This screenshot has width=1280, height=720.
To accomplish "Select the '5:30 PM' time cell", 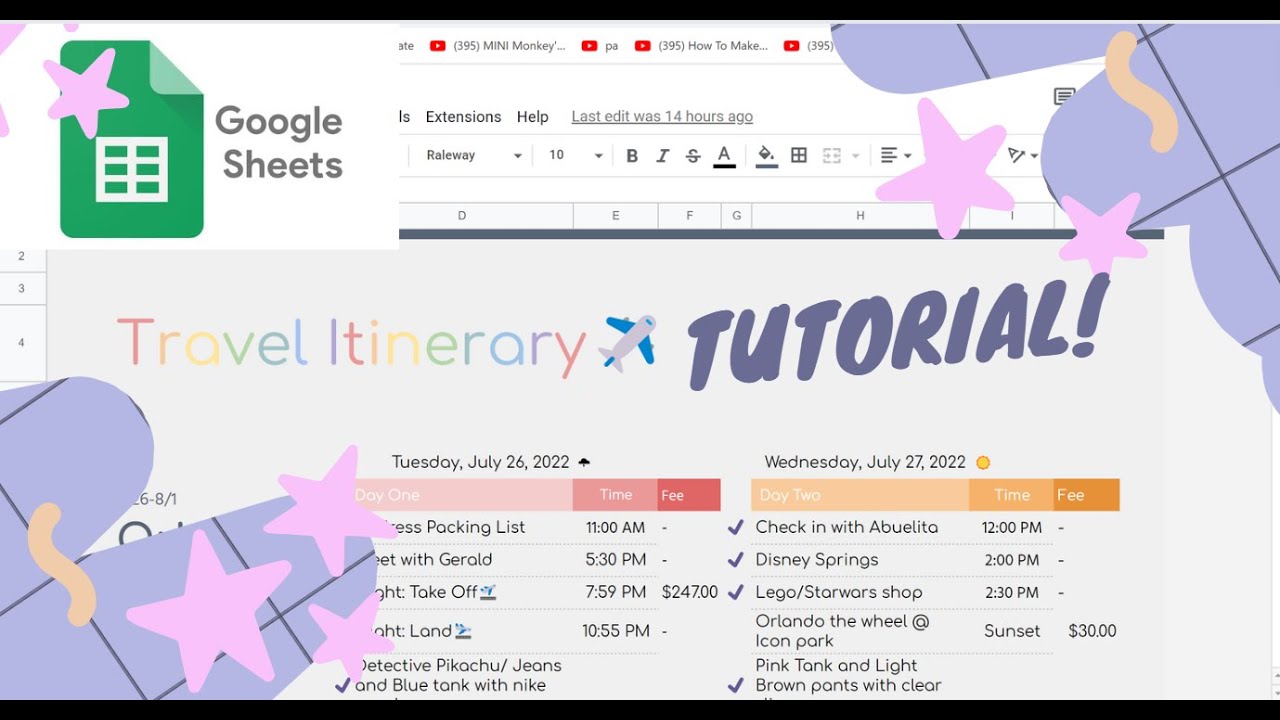I will [615, 560].
